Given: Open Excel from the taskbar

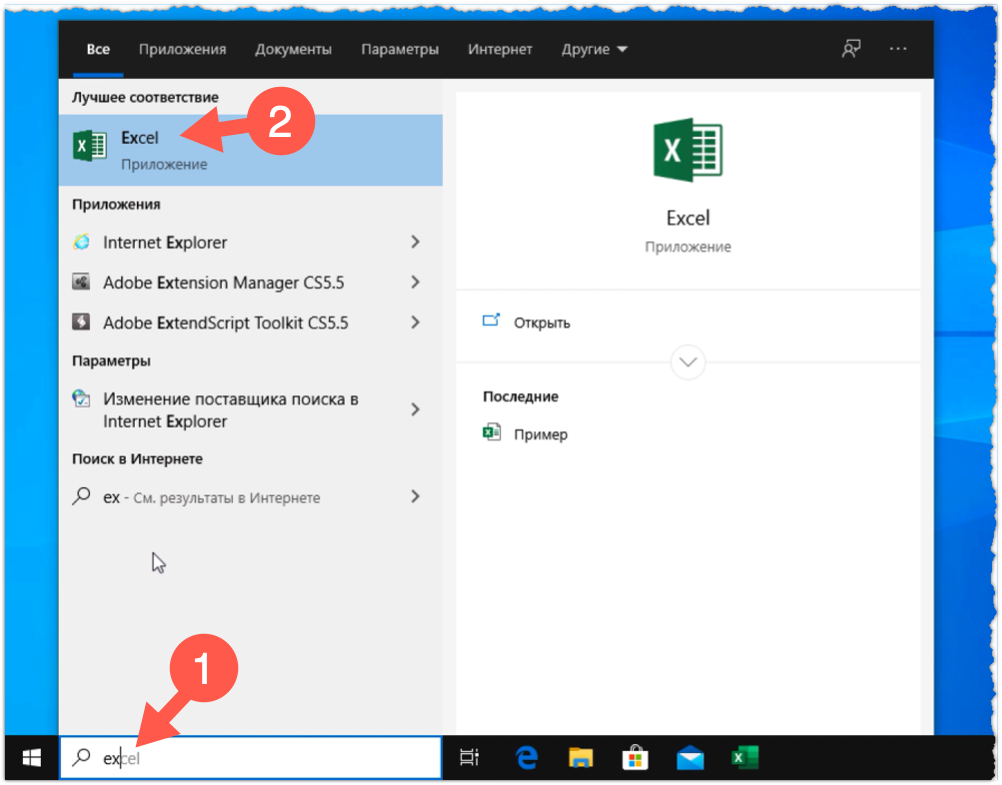Looking at the screenshot, I should pos(744,758).
